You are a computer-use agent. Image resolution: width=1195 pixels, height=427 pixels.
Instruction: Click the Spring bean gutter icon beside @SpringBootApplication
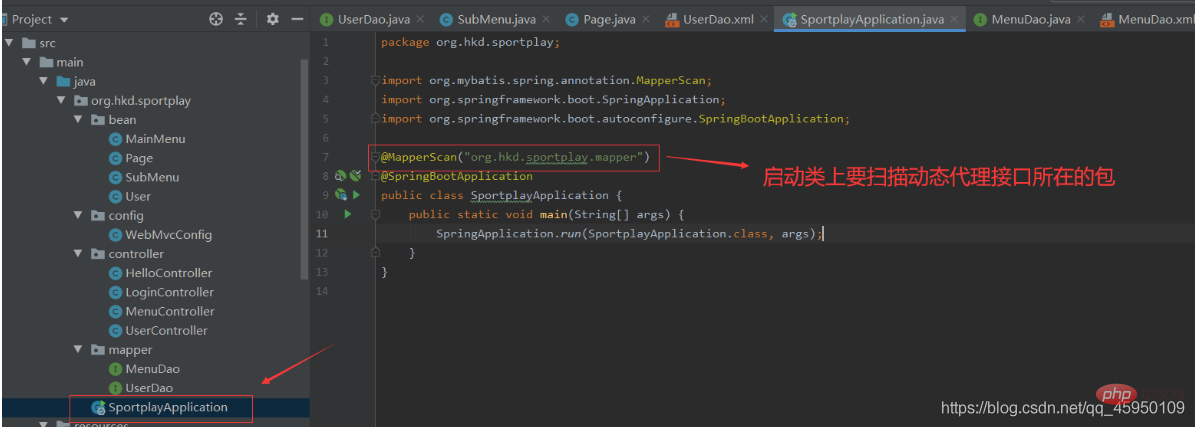click(x=354, y=176)
